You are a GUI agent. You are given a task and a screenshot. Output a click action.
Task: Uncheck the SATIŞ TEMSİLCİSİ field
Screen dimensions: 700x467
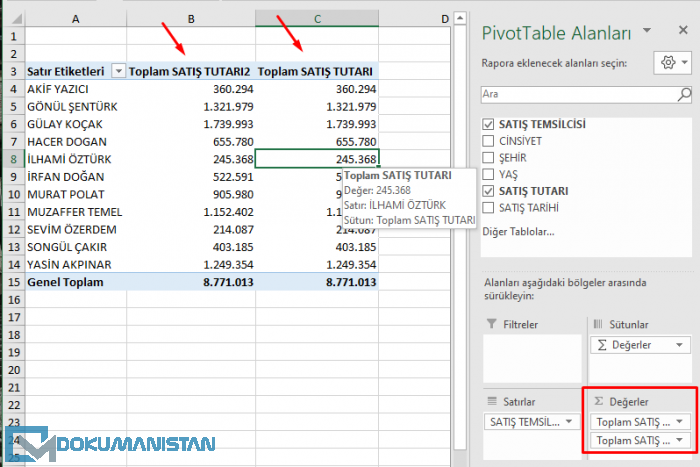point(488,124)
